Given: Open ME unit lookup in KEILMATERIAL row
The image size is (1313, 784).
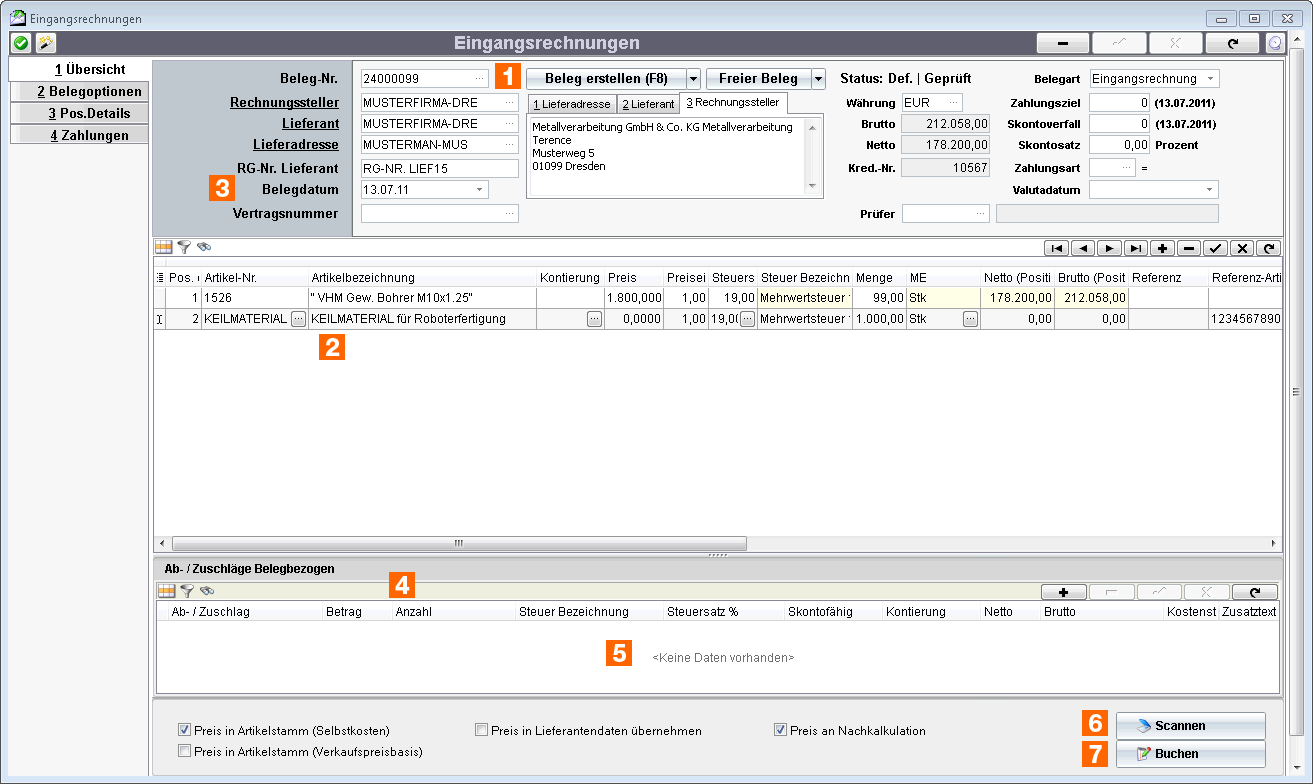Looking at the screenshot, I should click(x=970, y=319).
